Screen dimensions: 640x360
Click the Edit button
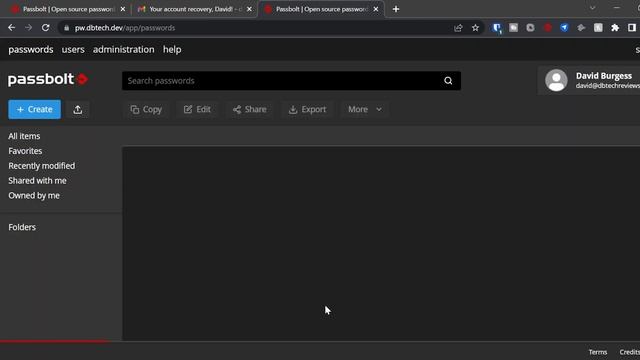[197, 109]
